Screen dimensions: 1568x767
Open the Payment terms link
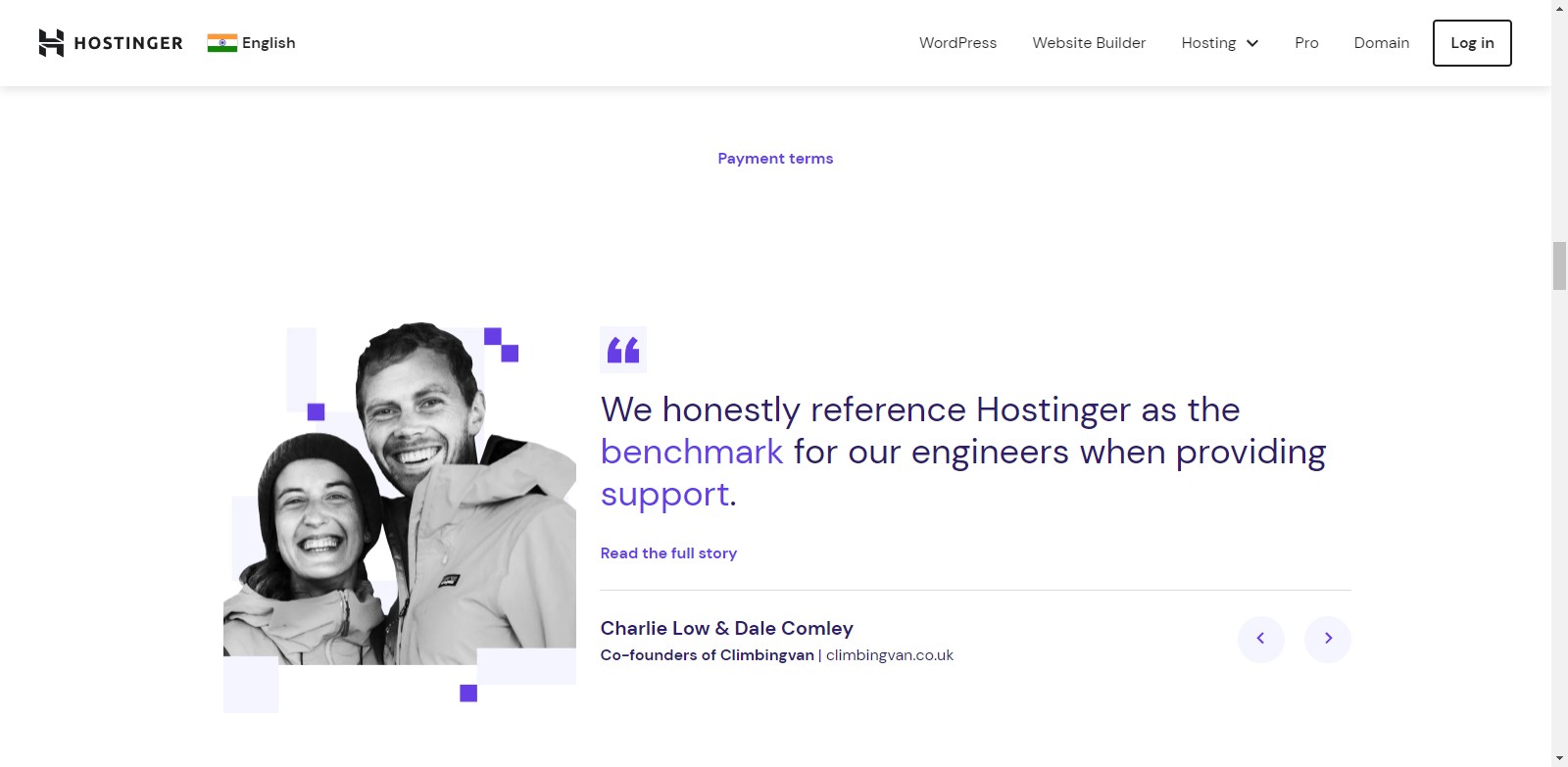[x=775, y=159]
